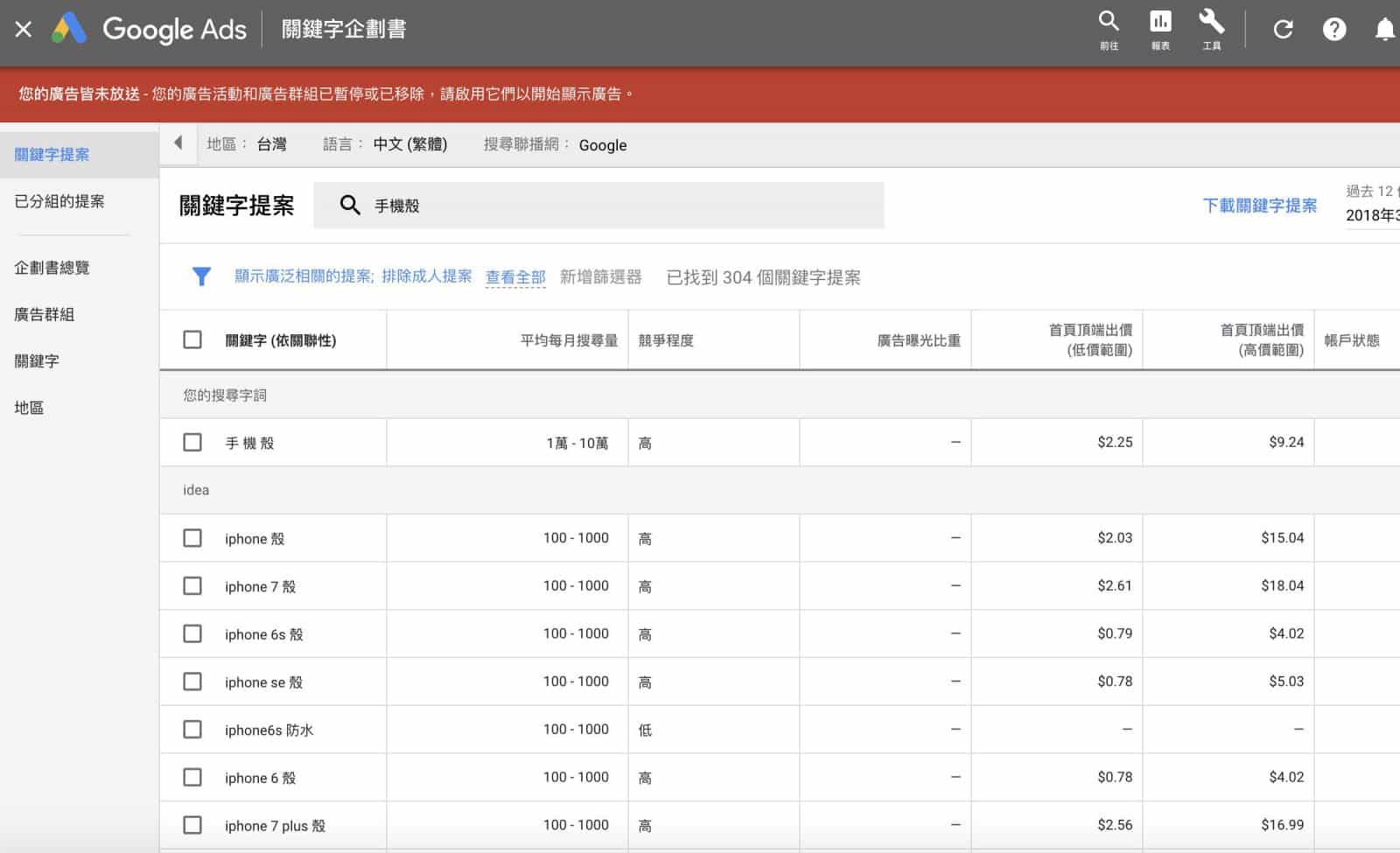The image size is (1400, 853).
Task: Change location setting 台灣
Action: click(x=271, y=144)
